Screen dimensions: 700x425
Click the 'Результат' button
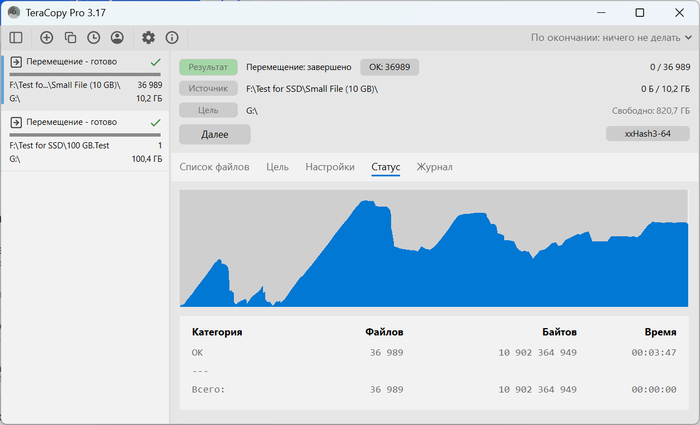click(208, 67)
